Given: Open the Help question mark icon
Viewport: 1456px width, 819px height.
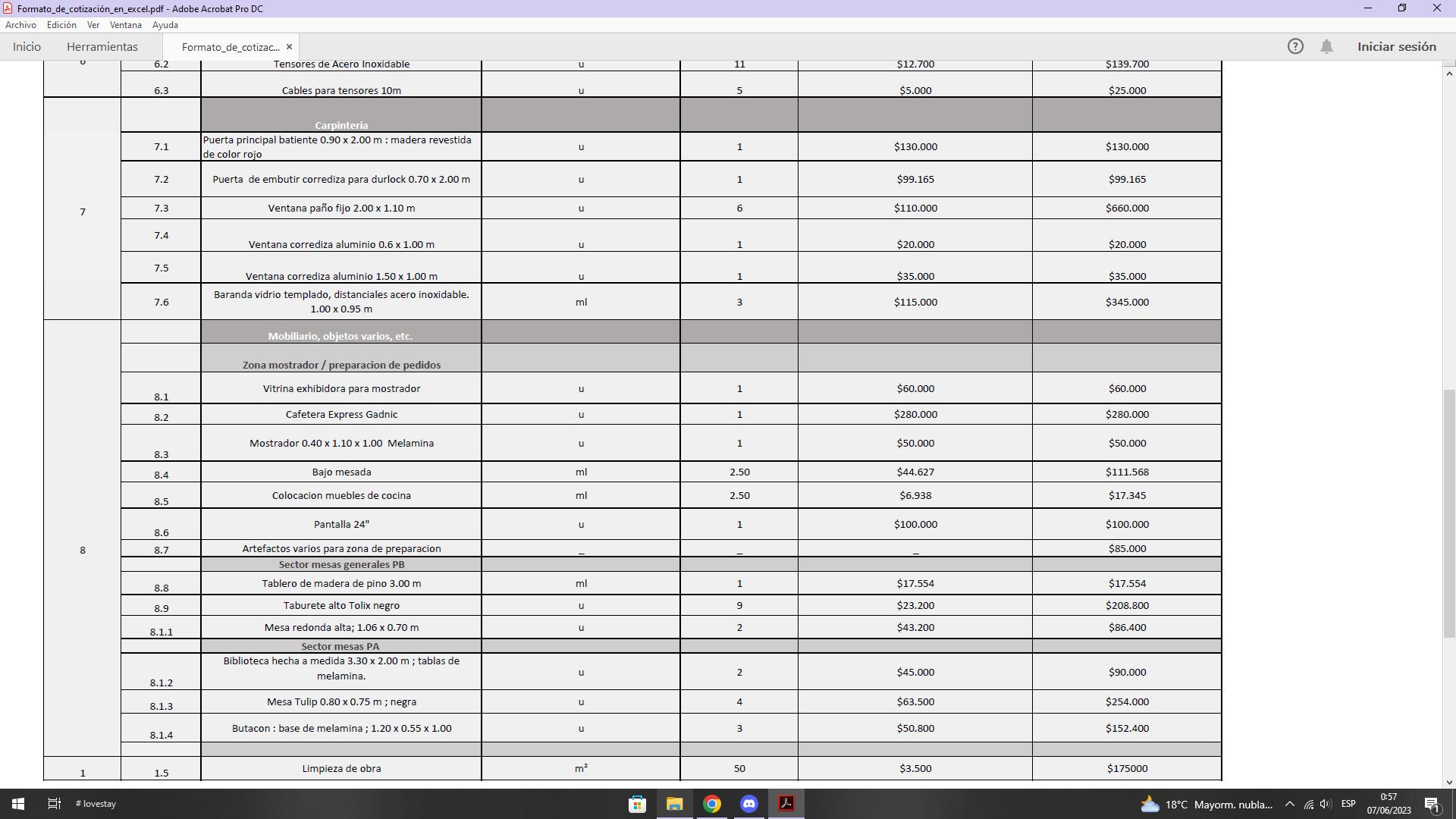Looking at the screenshot, I should click(x=1295, y=46).
